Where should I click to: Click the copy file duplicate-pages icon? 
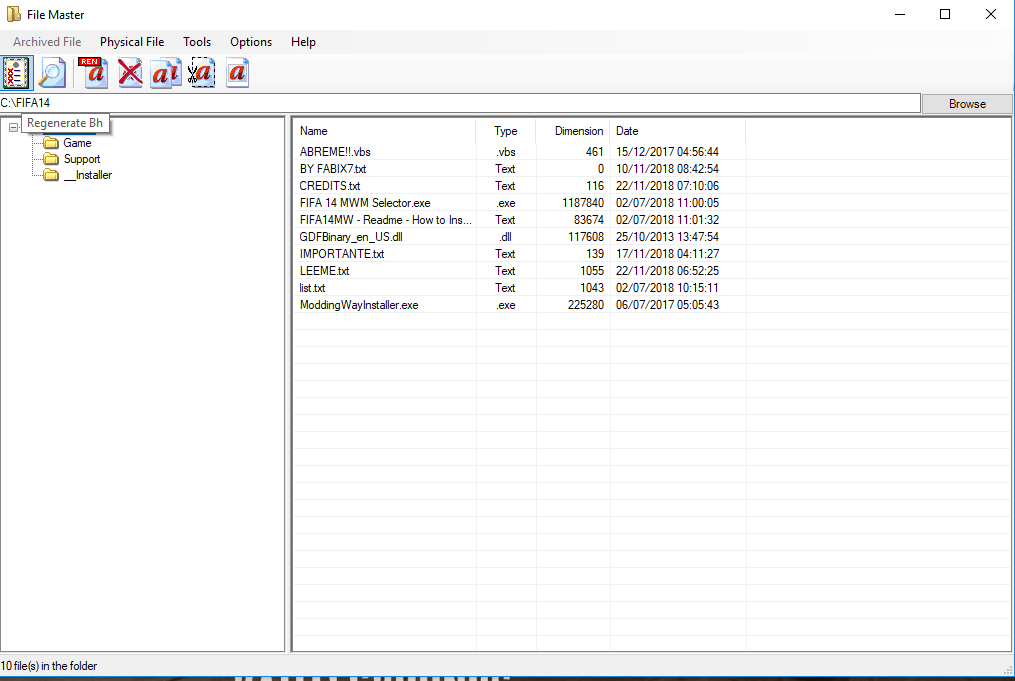[x=166, y=73]
